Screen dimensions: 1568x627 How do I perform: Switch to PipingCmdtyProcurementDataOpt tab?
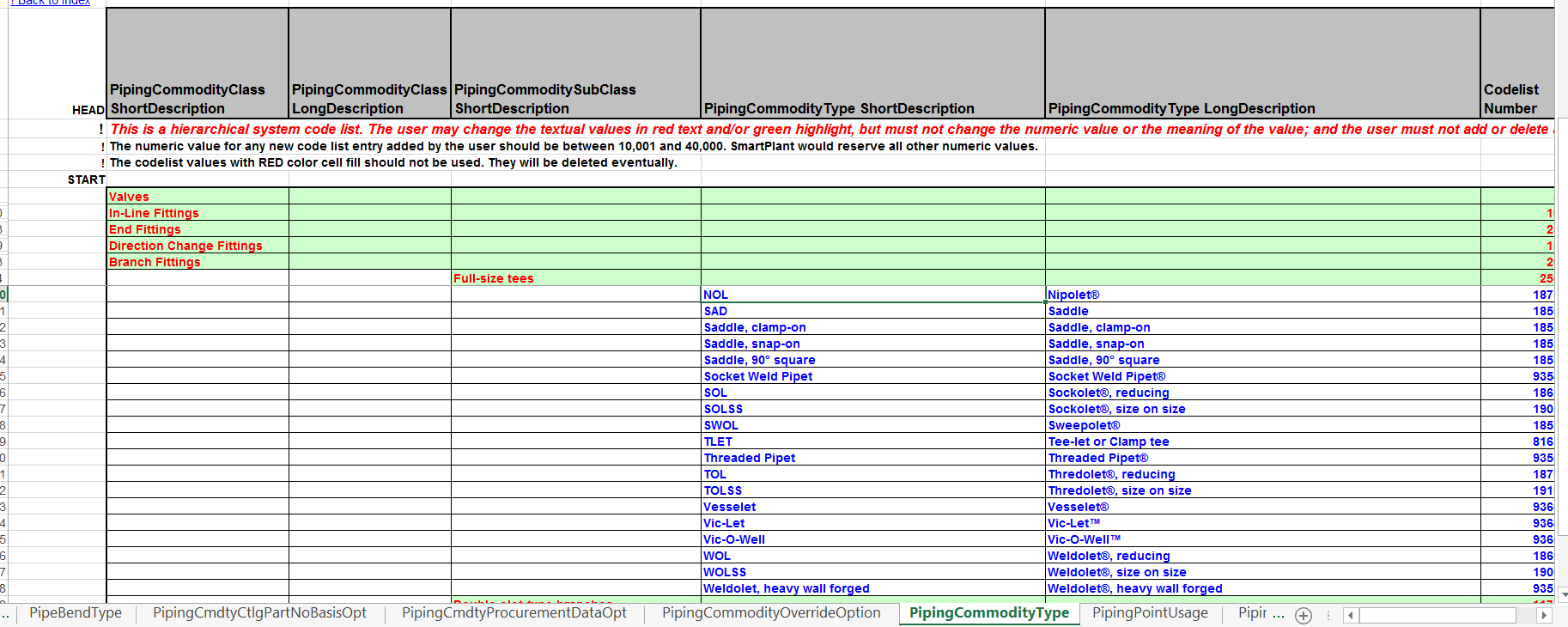click(x=514, y=613)
